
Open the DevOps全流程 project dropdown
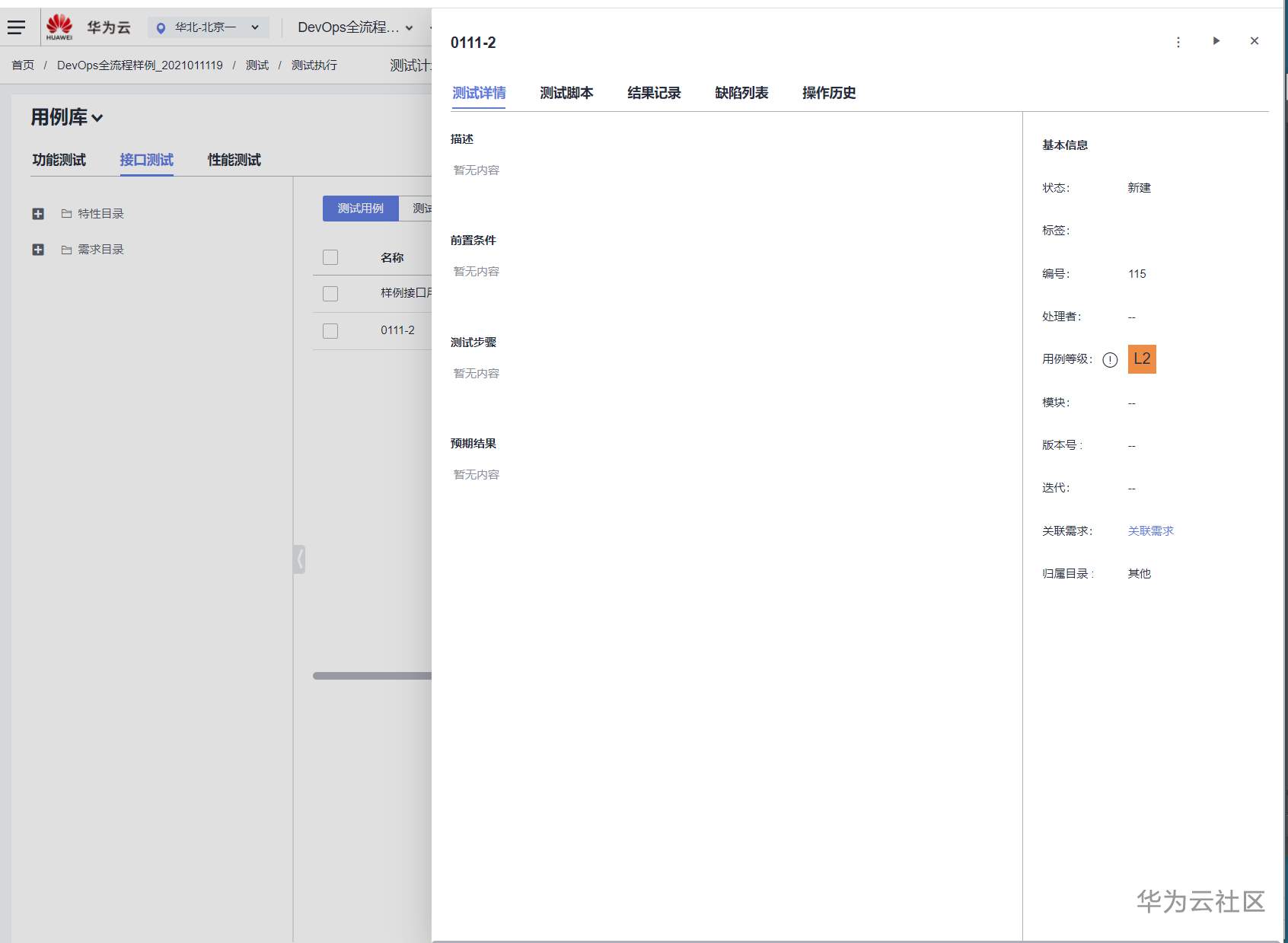pos(355,27)
